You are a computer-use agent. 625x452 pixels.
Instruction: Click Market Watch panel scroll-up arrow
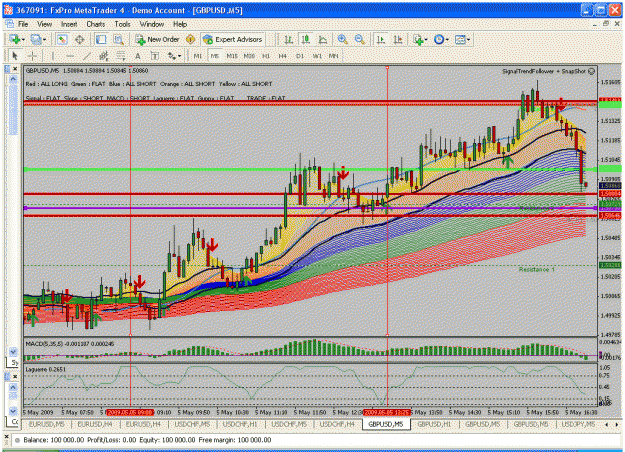pyautogui.click(x=13, y=79)
